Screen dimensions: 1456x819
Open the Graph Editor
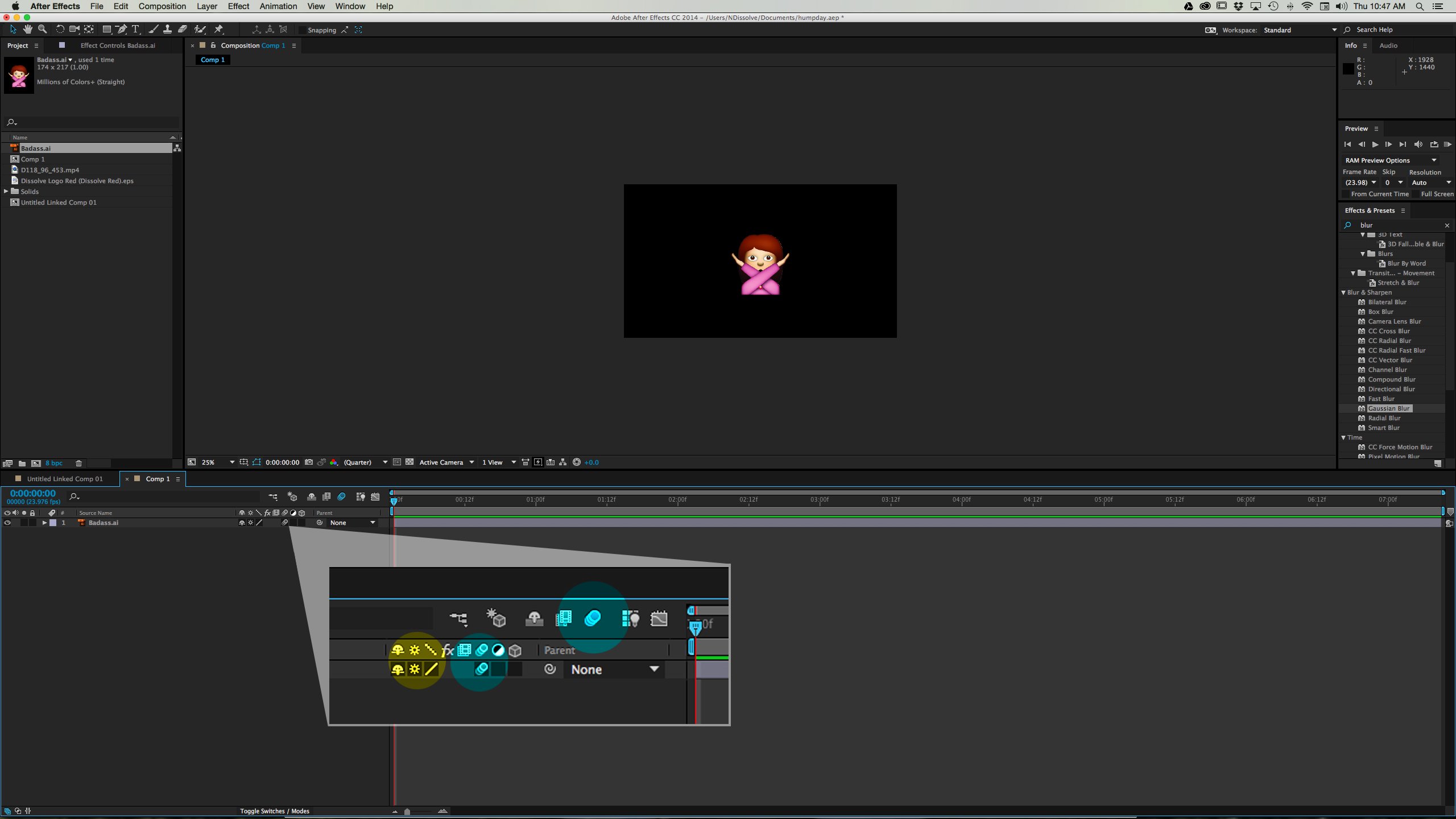(375, 497)
